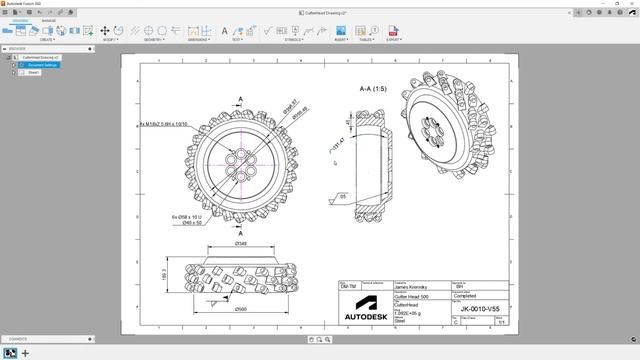This screenshot has height=360, width=640.
Task: Click the Pan hand icon
Action: [x=311, y=340]
